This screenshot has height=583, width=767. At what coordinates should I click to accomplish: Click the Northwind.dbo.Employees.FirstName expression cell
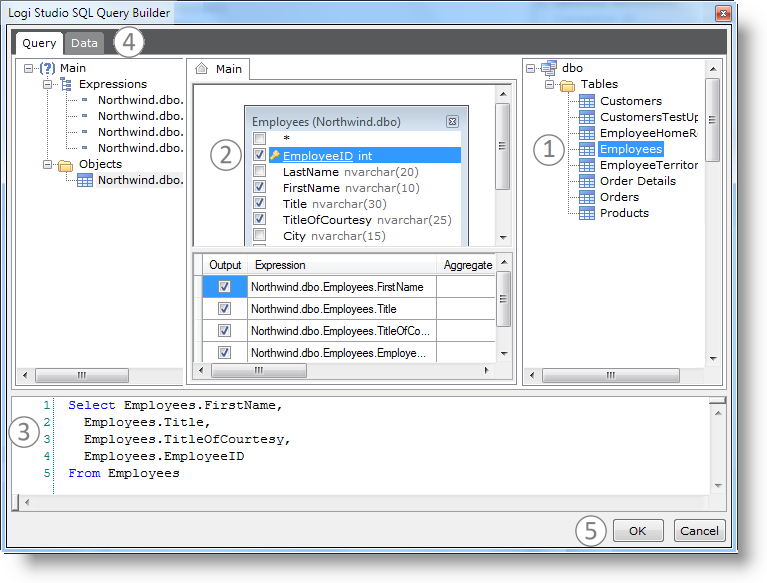tap(342, 287)
